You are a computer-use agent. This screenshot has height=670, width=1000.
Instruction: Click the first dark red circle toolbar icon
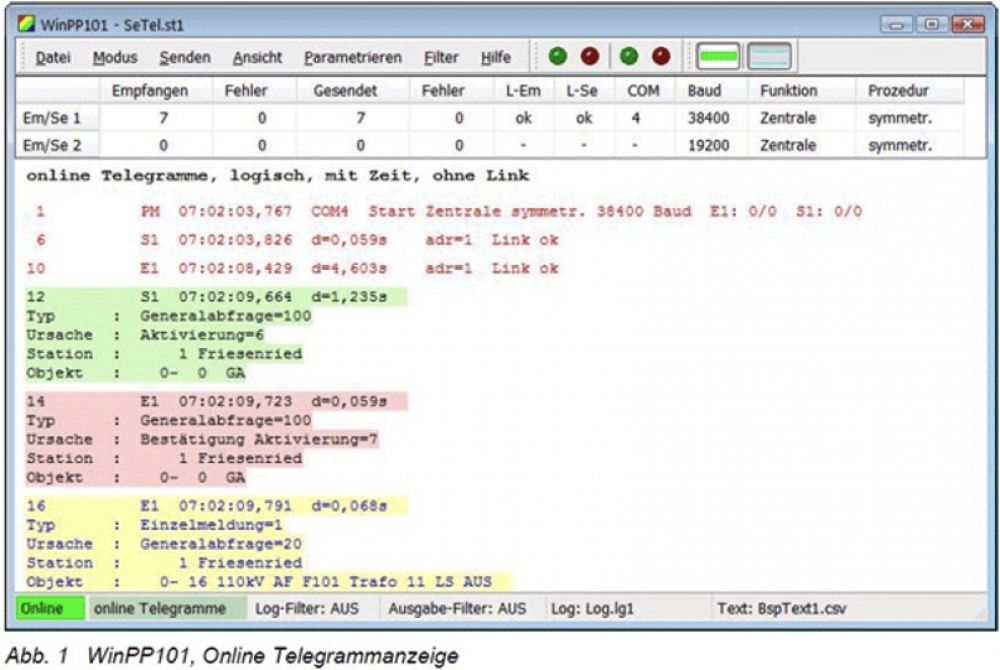click(590, 58)
